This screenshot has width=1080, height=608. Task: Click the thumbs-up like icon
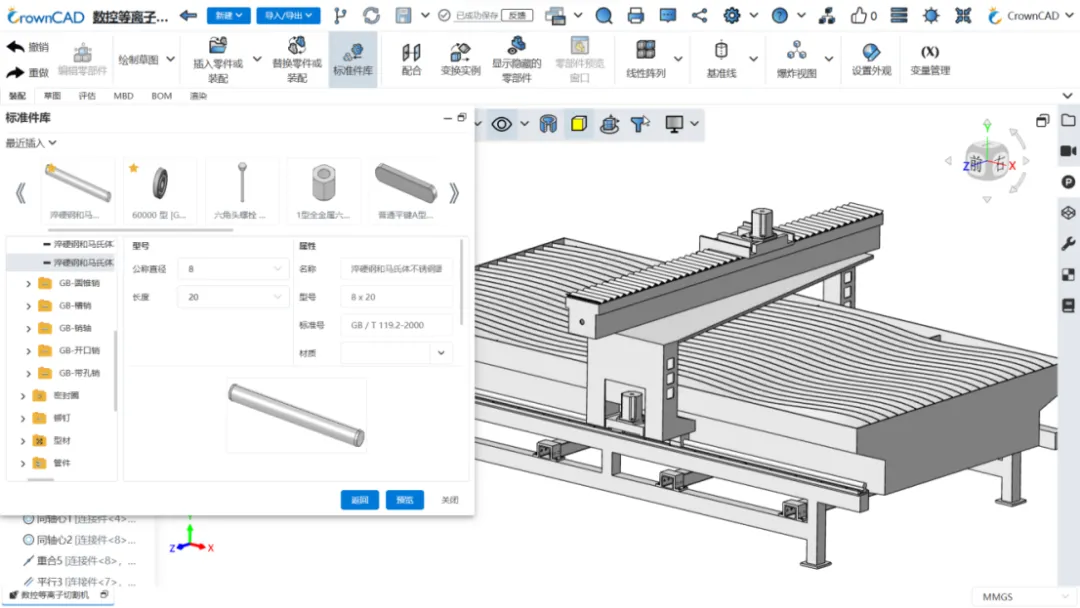click(858, 15)
